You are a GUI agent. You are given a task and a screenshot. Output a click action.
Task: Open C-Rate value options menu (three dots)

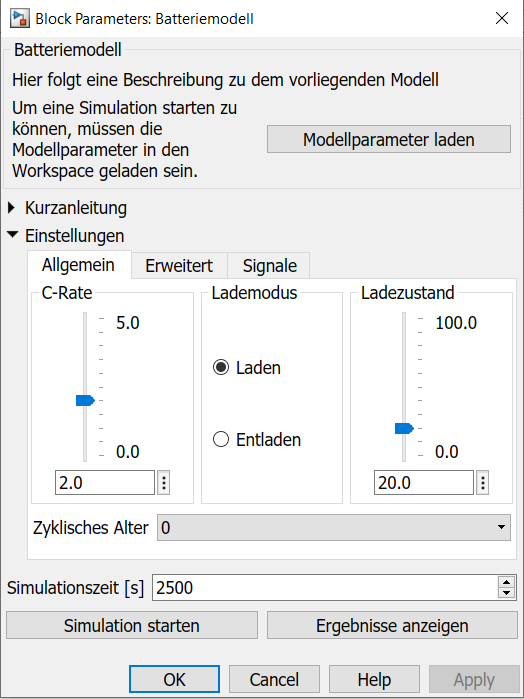click(x=164, y=482)
